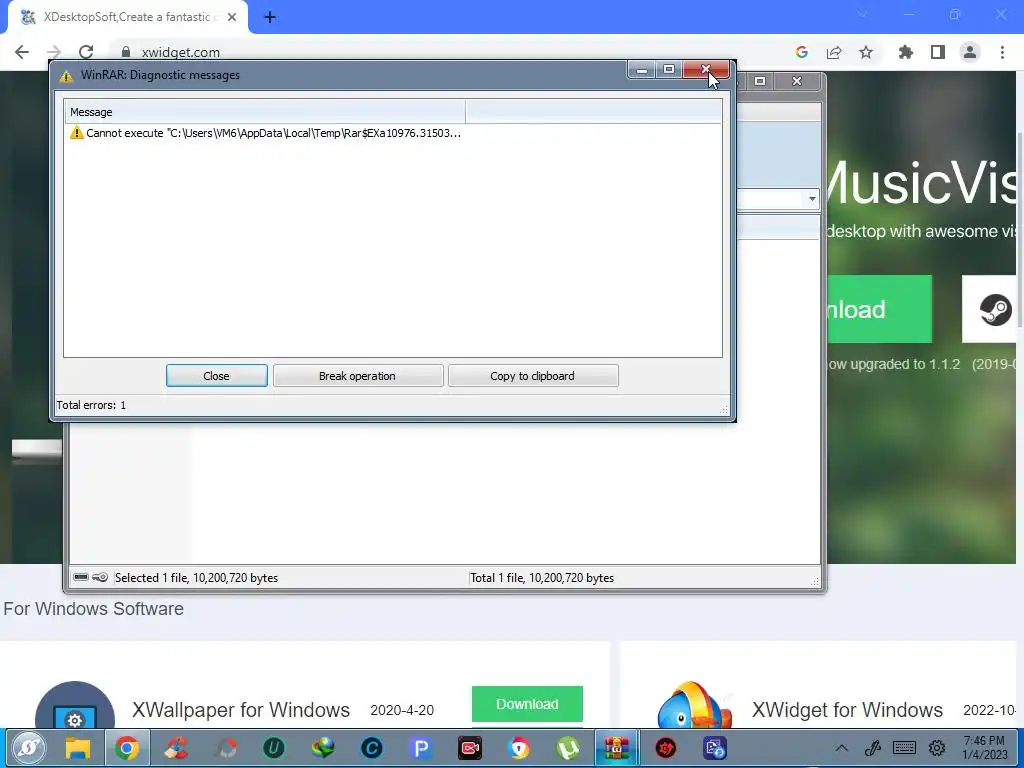Viewport: 1024px width, 768px height.
Task: Open Chrome three-dot menu
Action: [1002, 52]
